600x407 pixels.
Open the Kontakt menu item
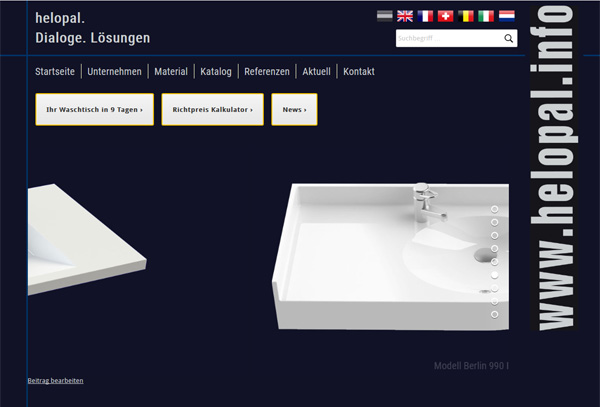pyautogui.click(x=359, y=72)
